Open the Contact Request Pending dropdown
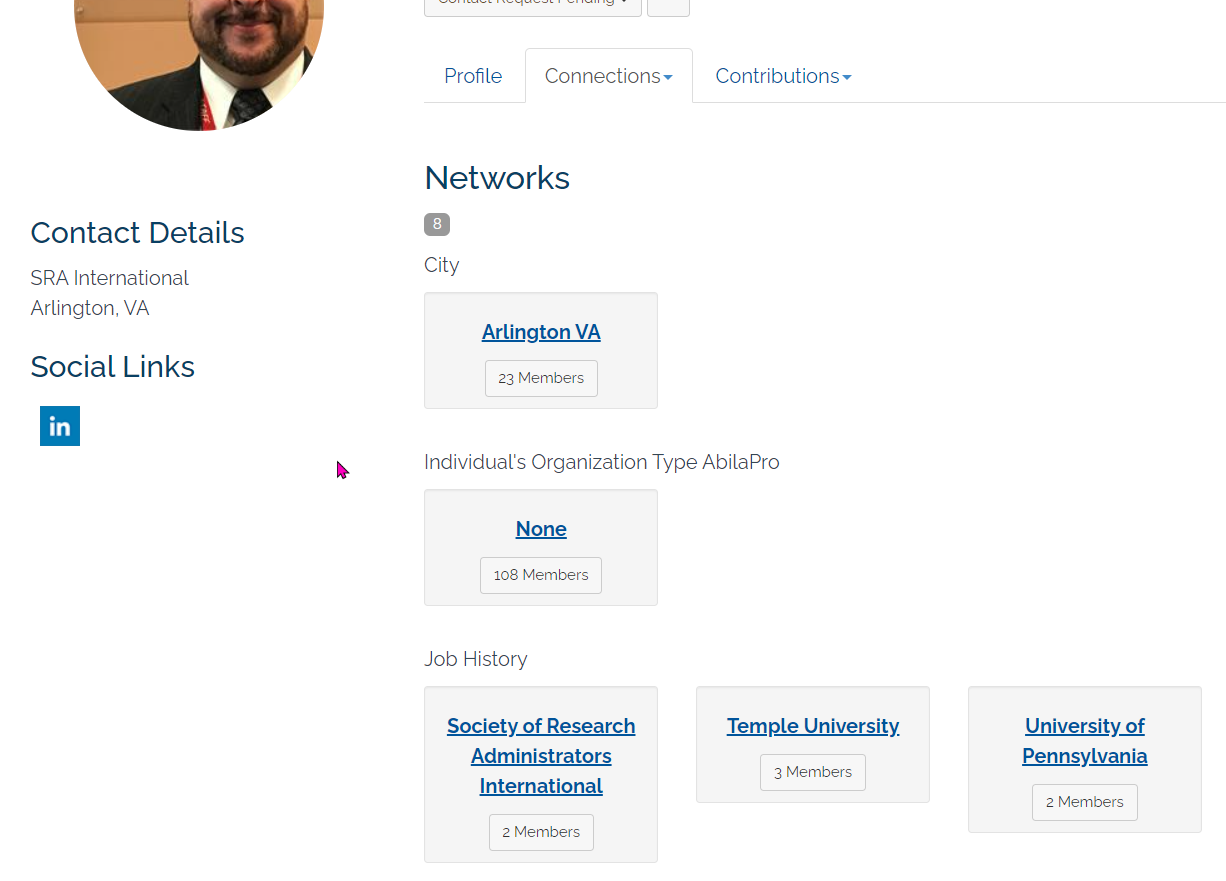Screen dimensions: 1226x881 tap(533, 5)
